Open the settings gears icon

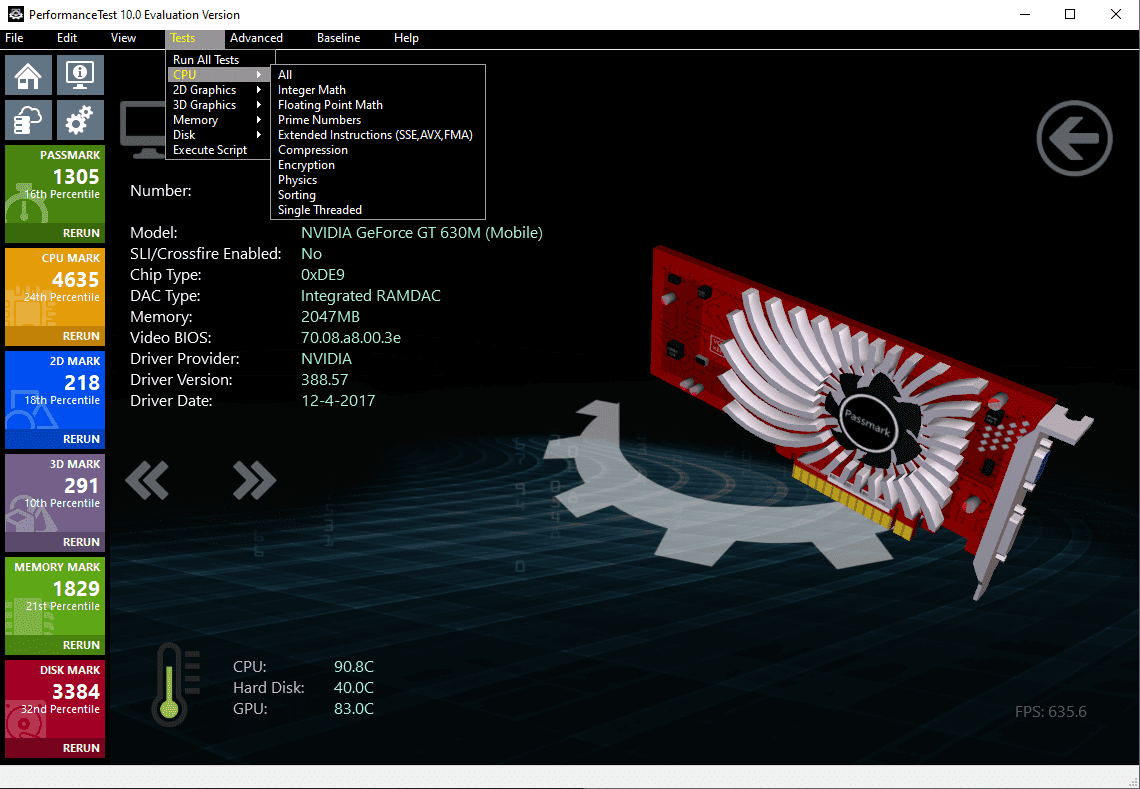pyautogui.click(x=80, y=120)
